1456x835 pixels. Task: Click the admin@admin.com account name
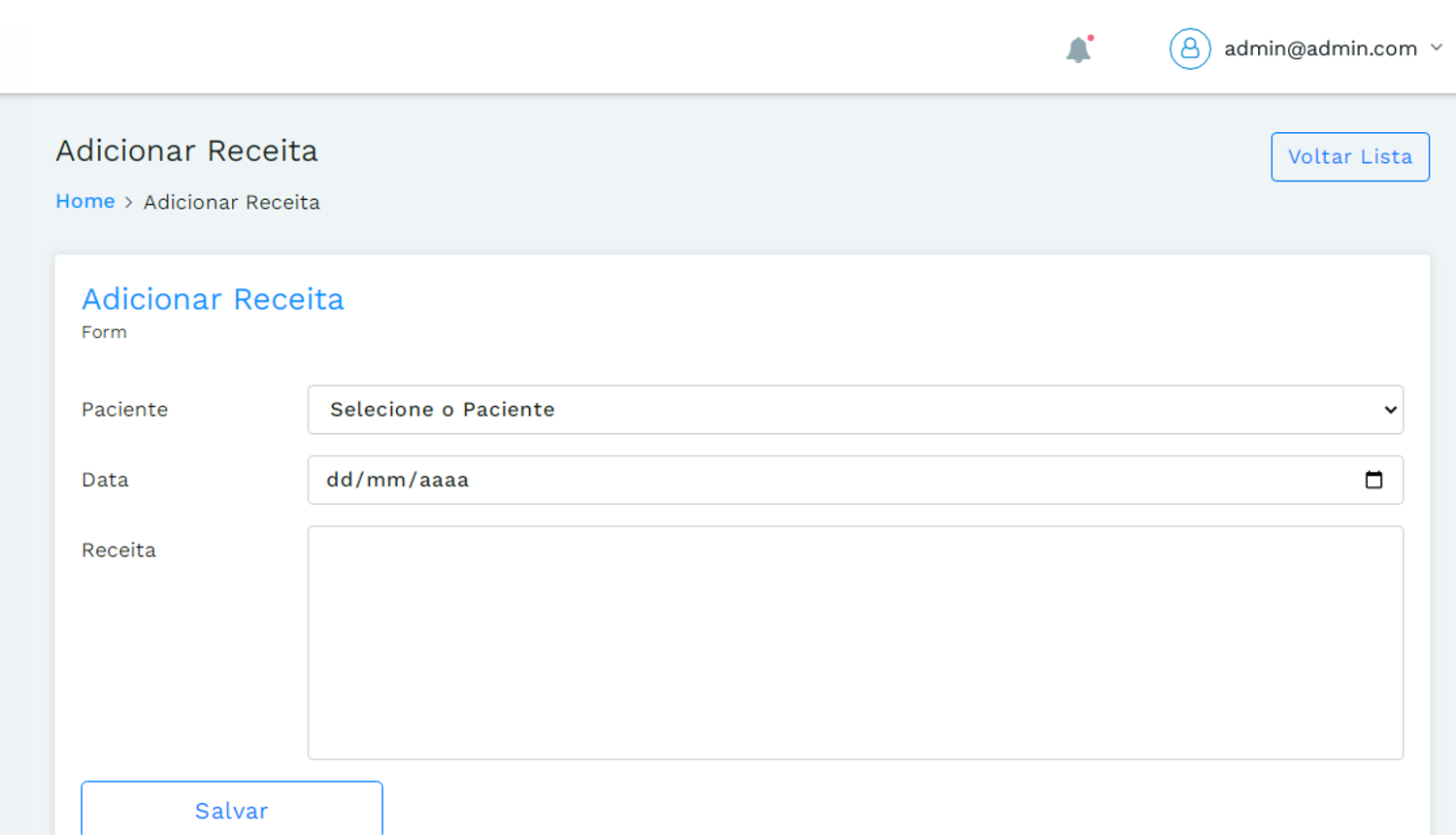point(1320,49)
